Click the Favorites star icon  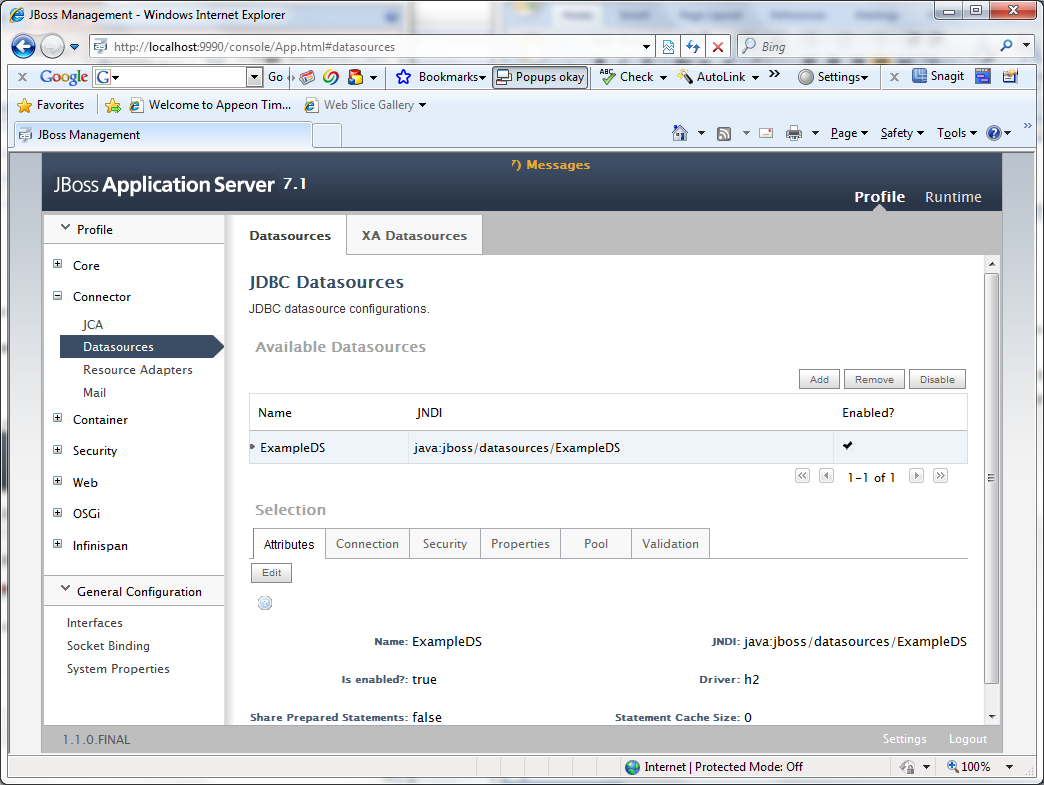pos(25,105)
